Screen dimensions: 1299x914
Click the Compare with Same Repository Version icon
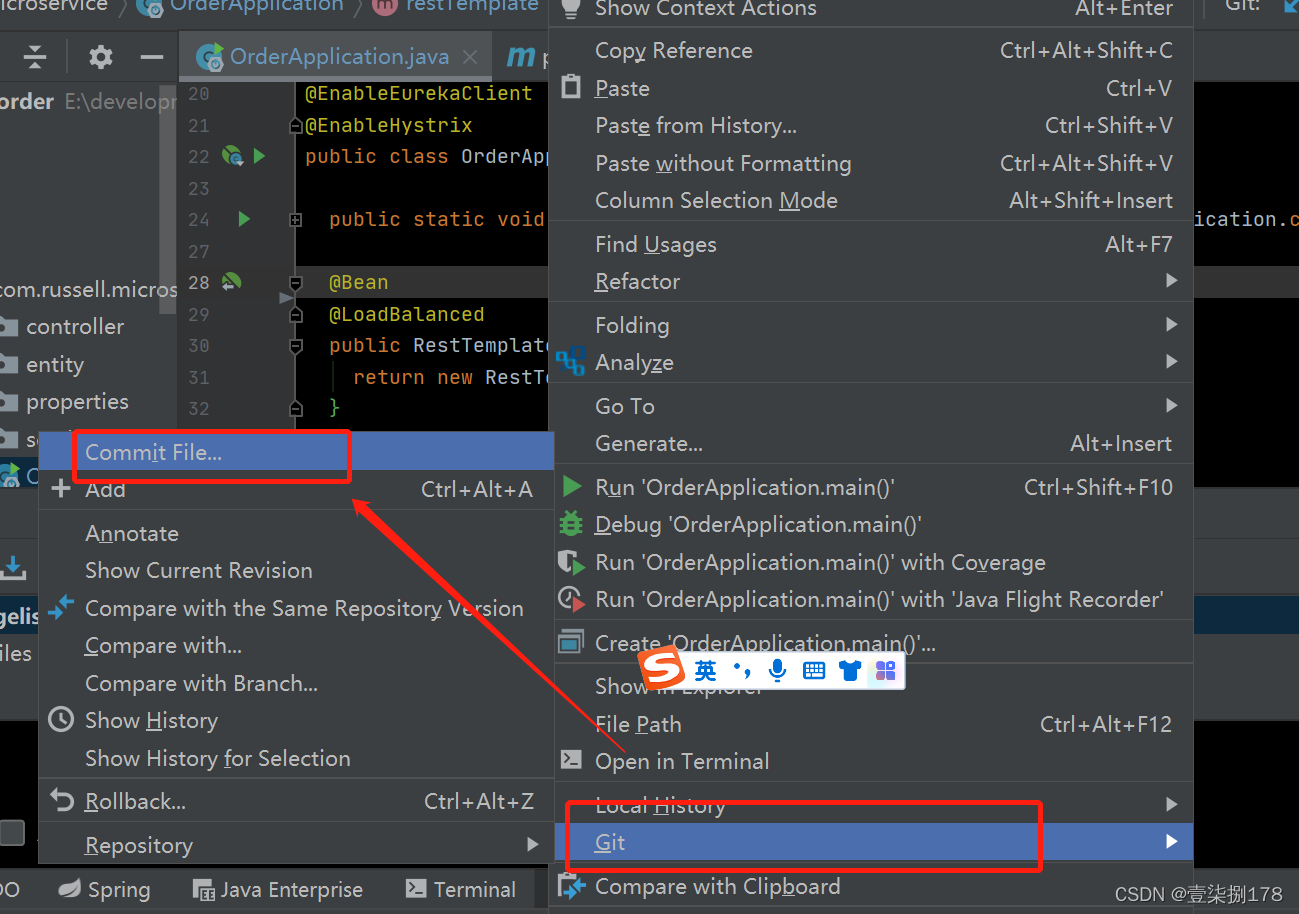click(x=61, y=607)
